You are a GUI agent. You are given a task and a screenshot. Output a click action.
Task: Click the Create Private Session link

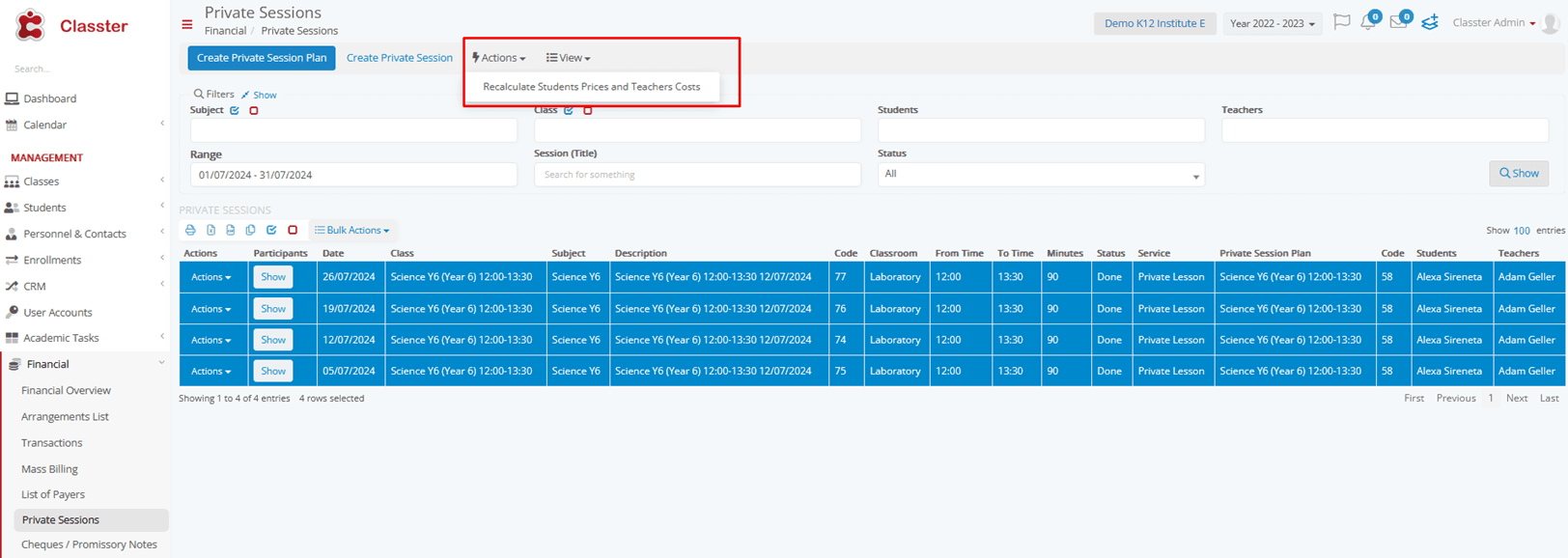point(400,58)
